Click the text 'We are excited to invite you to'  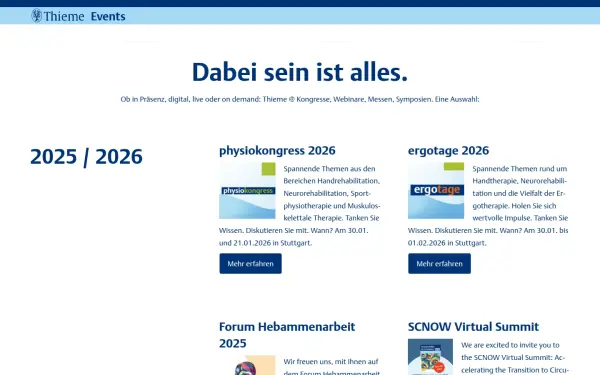coord(510,345)
